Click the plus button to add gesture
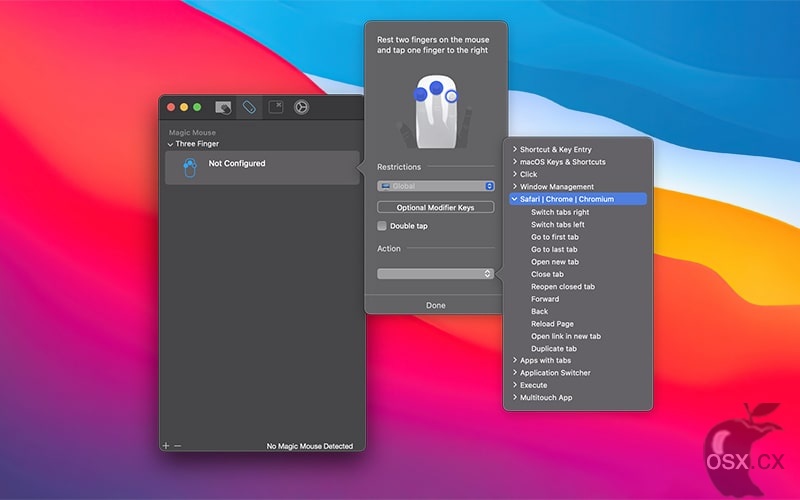 coord(166,445)
